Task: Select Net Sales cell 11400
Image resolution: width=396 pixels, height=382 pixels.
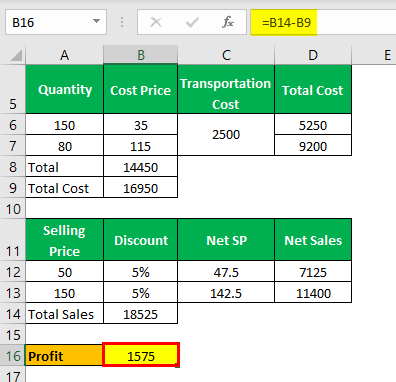Action: coord(313,293)
